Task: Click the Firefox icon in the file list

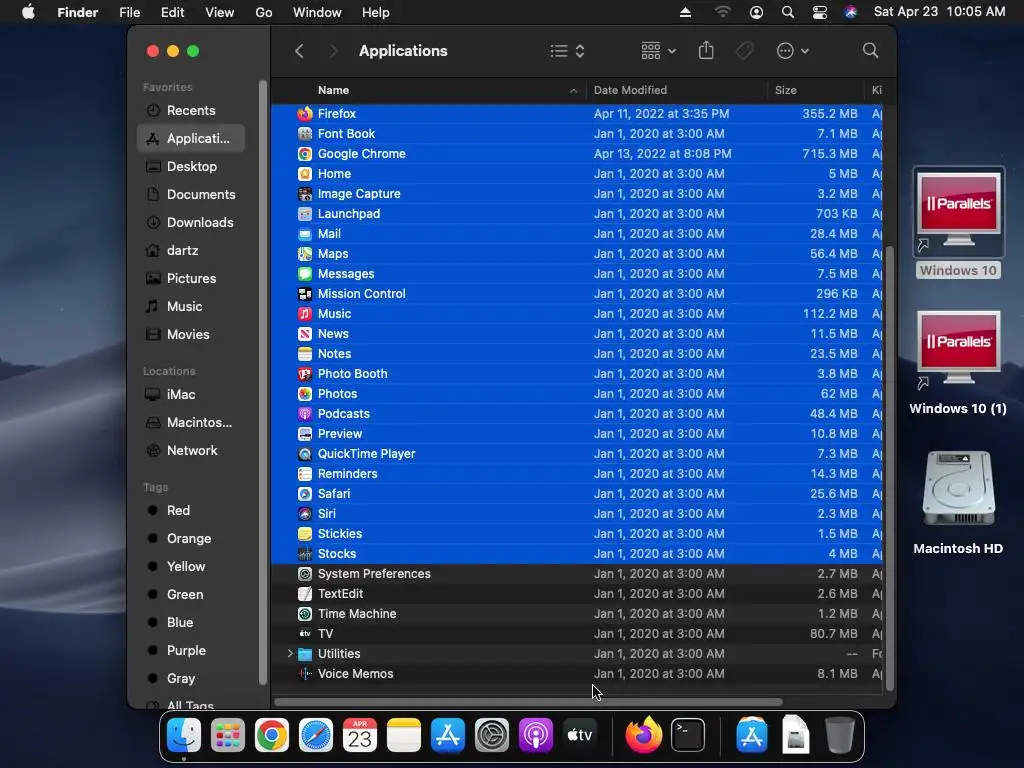Action: click(x=305, y=114)
